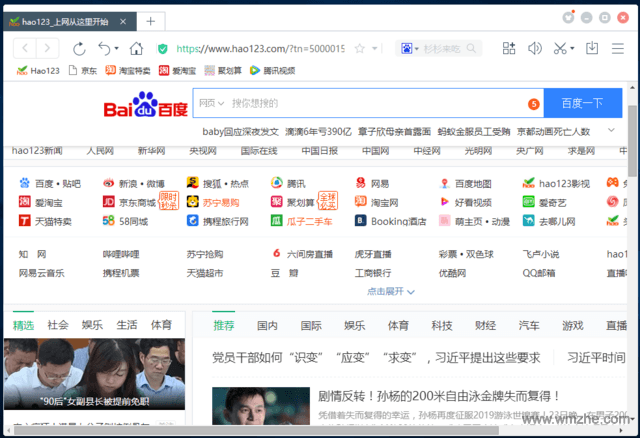The image size is (640, 438).
Task: Click the undo close tab icon
Action: (x=104, y=49)
